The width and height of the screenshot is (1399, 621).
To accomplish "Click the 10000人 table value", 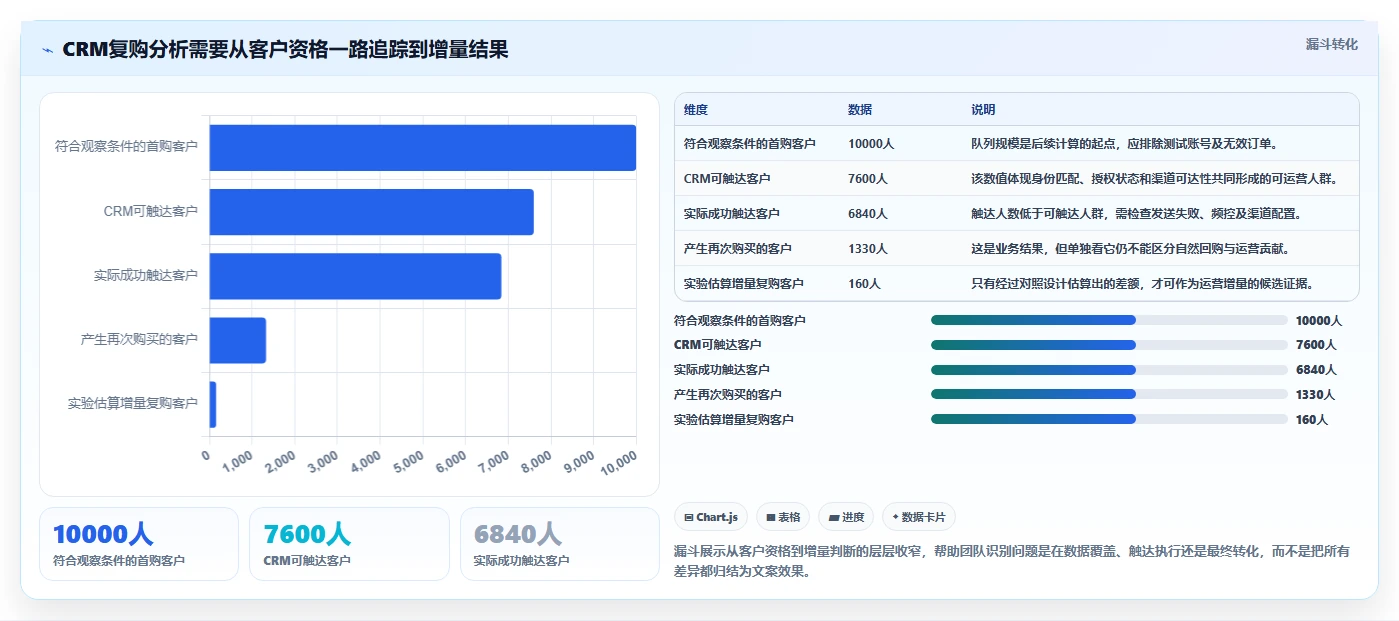I will (x=871, y=144).
